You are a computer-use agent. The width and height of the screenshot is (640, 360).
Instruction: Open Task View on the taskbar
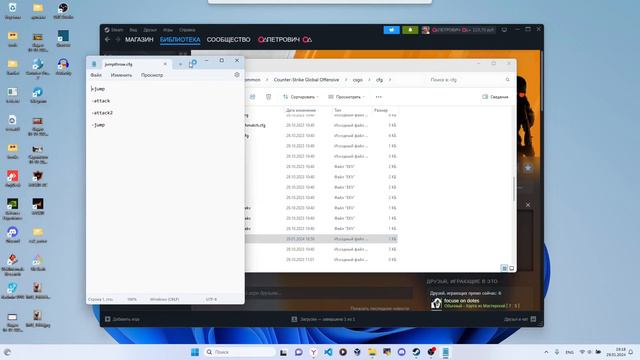pyautogui.click(x=283, y=352)
